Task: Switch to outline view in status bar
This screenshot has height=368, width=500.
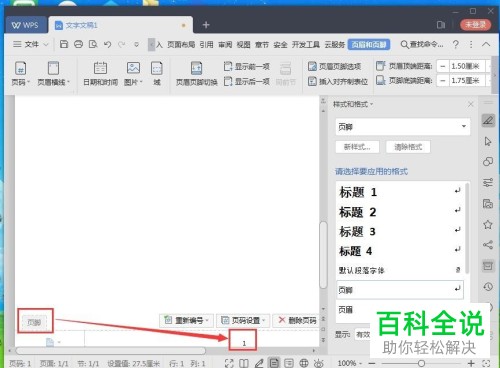Action: coord(289,363)
